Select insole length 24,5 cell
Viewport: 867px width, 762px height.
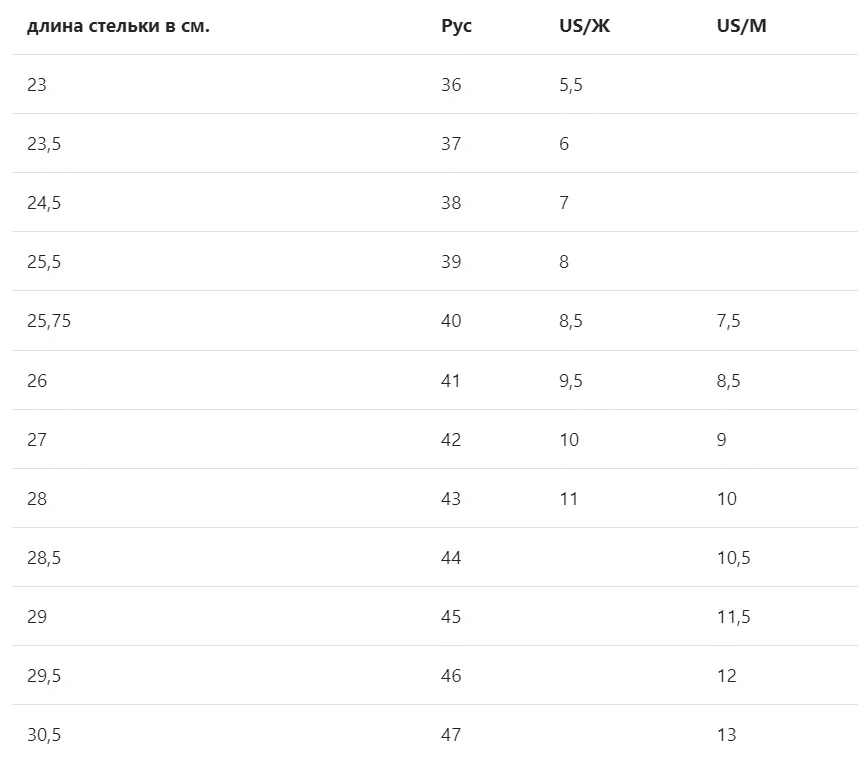(x=44, y=203)
